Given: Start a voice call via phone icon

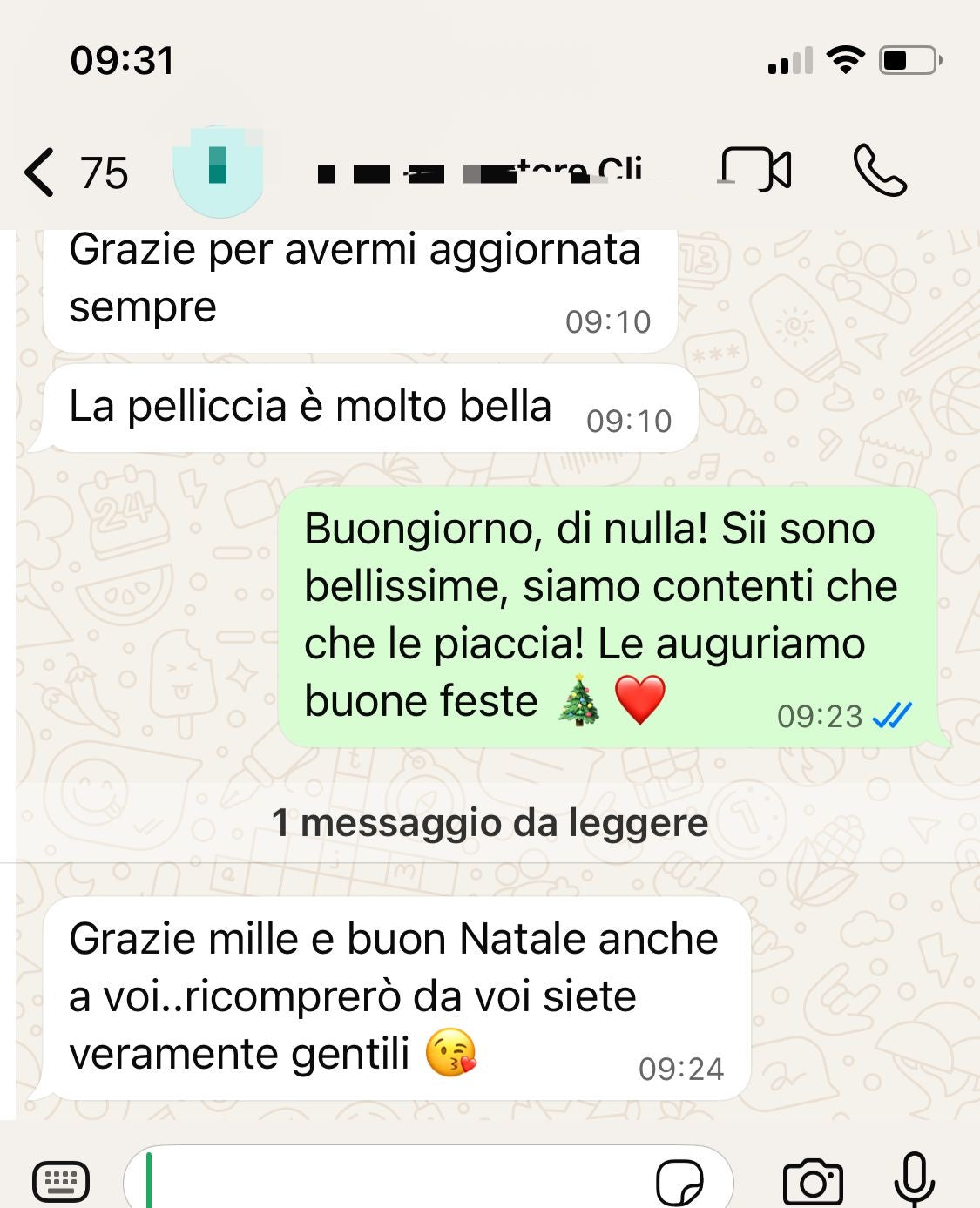Looking at the screenshot, I should 881,170.
